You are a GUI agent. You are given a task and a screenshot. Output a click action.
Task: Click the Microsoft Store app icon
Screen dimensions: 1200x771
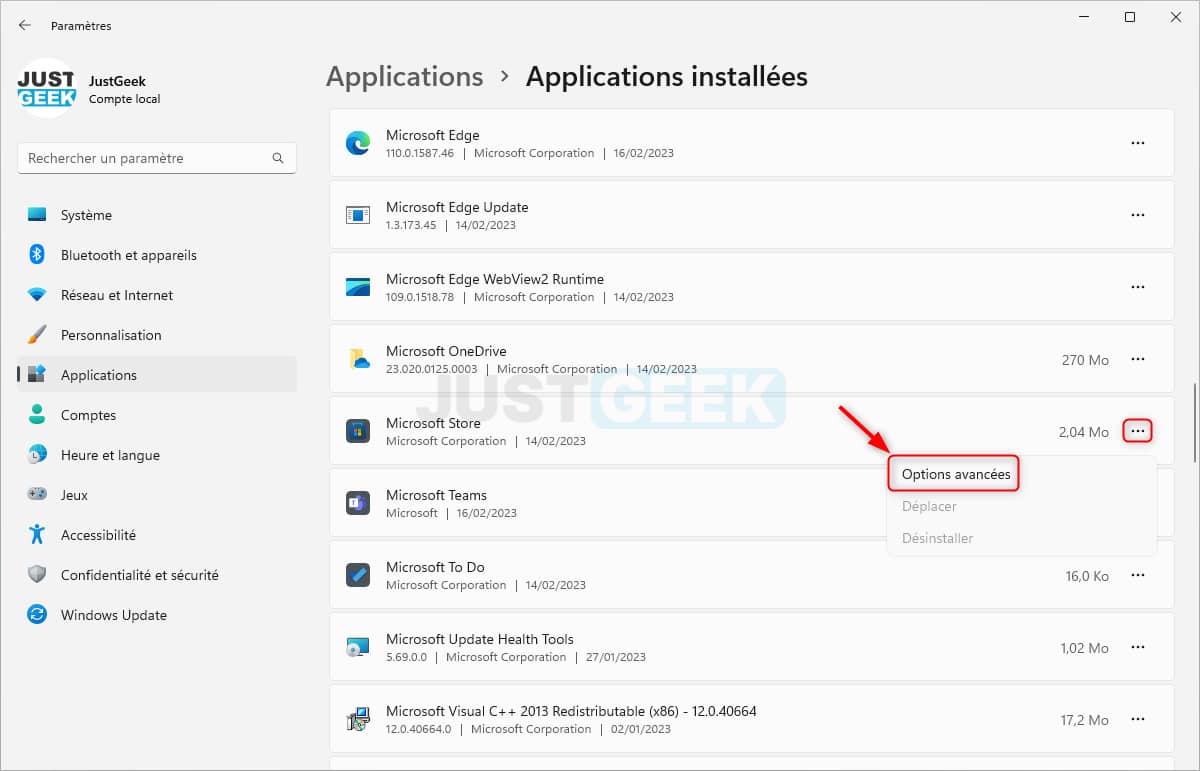click(358, 431)
